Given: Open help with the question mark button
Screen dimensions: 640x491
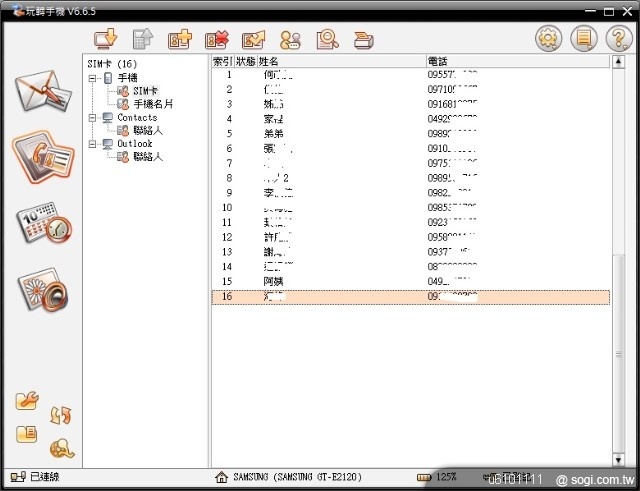Looking at the screenshot, I should [619, 39].
